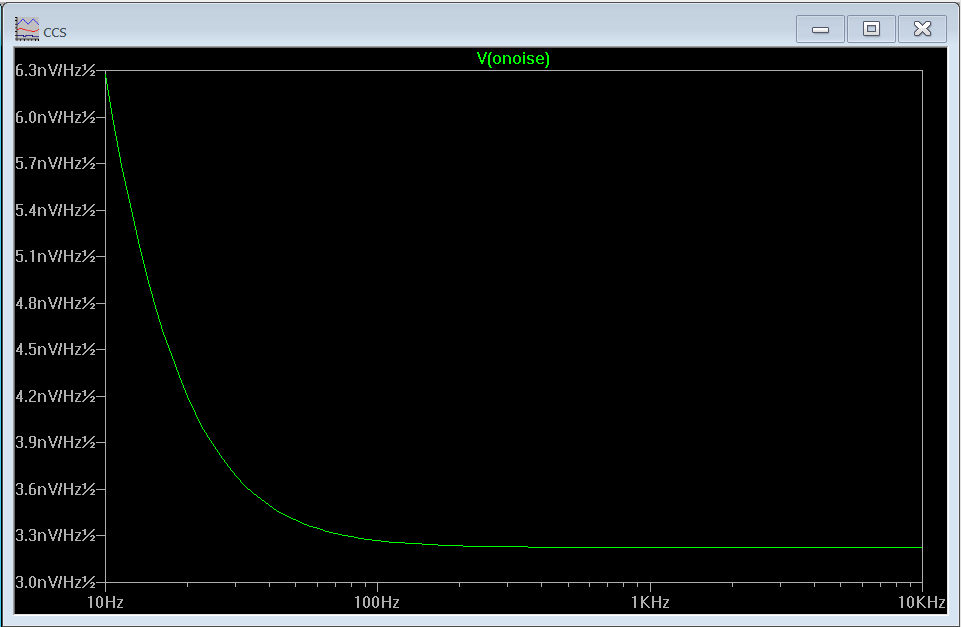Click the 4.2nV/Hz½ axis label

(x=56, y=396)
